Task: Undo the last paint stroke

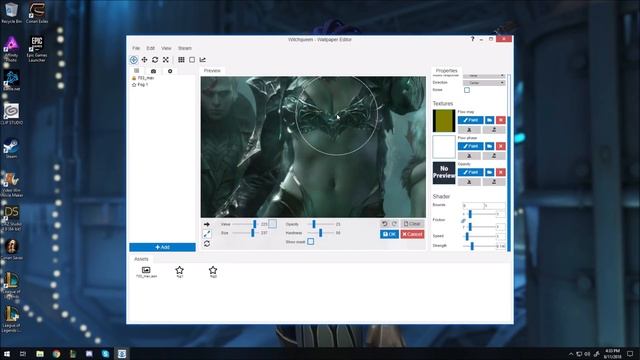Action: tap(384, 224)
